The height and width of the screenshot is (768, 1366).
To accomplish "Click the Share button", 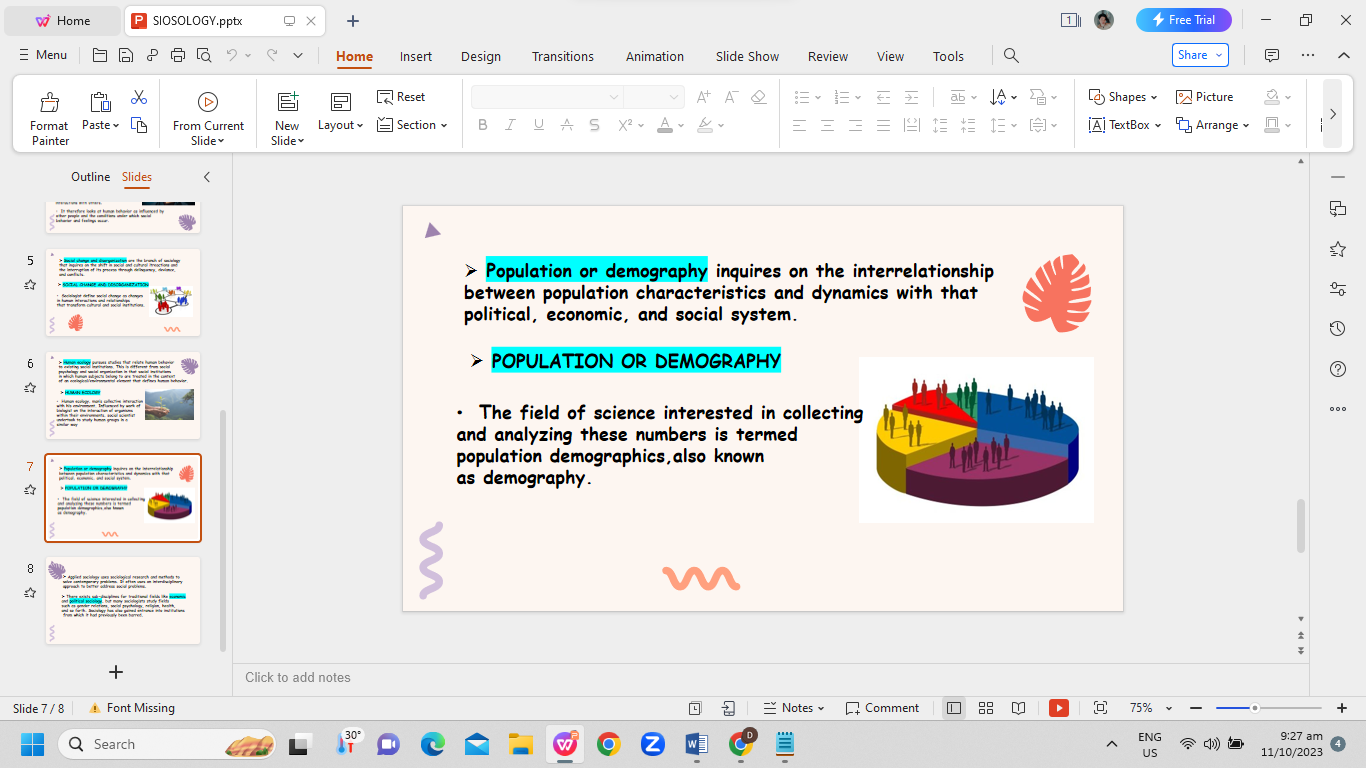I will pos(1199,55).
